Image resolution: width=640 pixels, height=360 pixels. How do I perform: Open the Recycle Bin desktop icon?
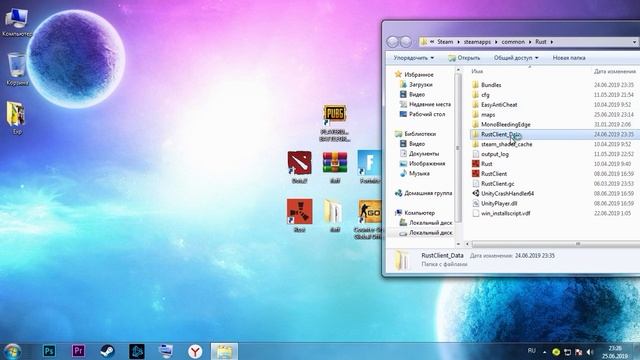pyautogui.click(x=17, y=69)
